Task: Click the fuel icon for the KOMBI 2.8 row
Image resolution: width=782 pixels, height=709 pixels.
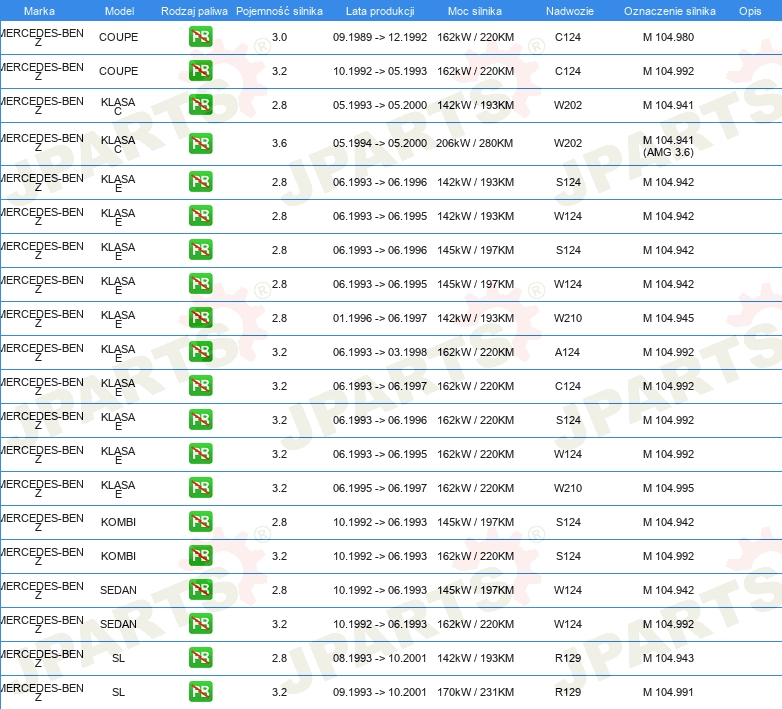Action: 201,522
